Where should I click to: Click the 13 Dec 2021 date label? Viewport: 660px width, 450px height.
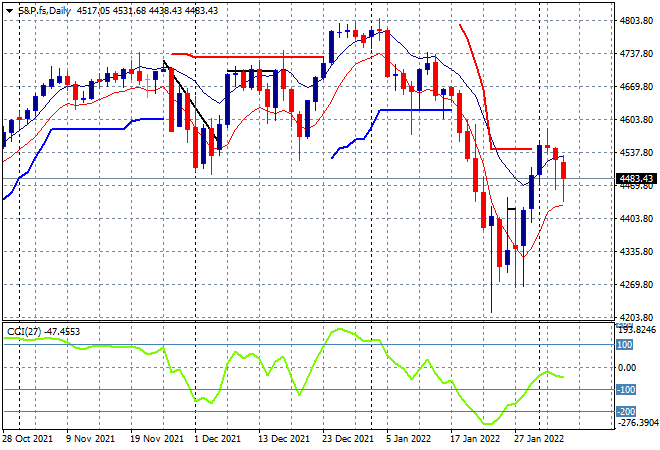285,439
